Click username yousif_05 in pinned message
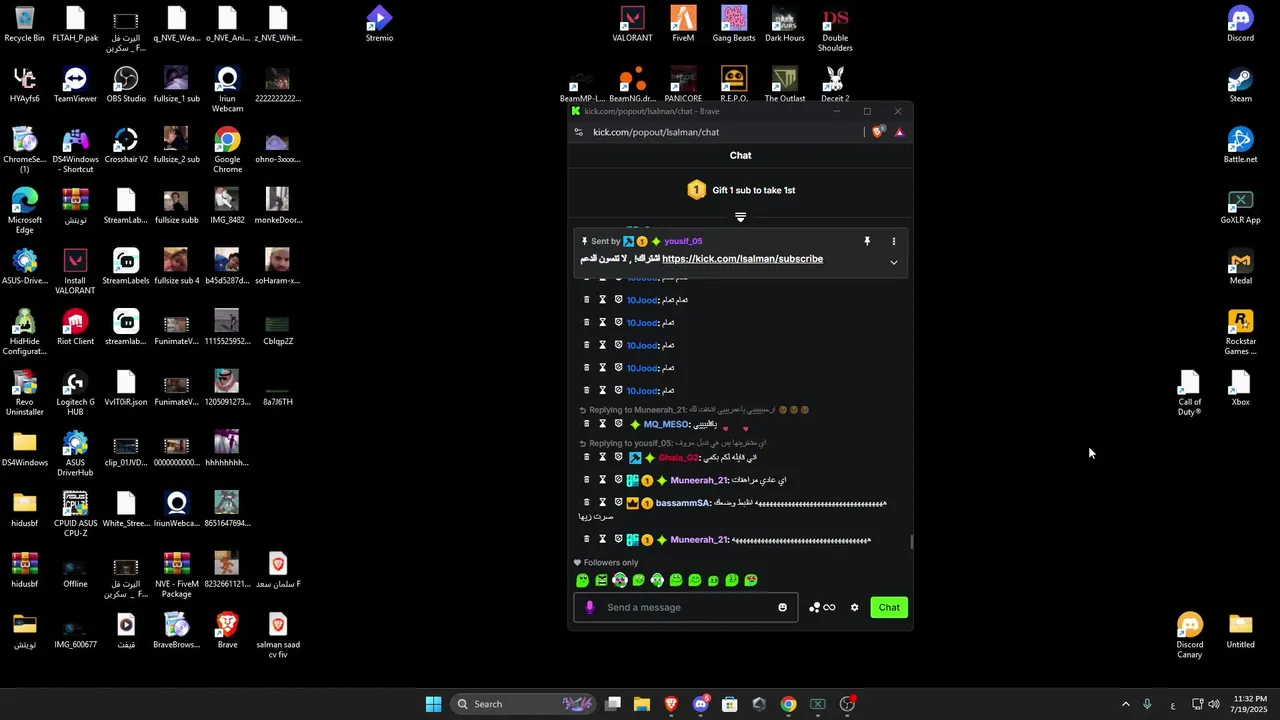1280x720 pixels. tap(683, 241)
